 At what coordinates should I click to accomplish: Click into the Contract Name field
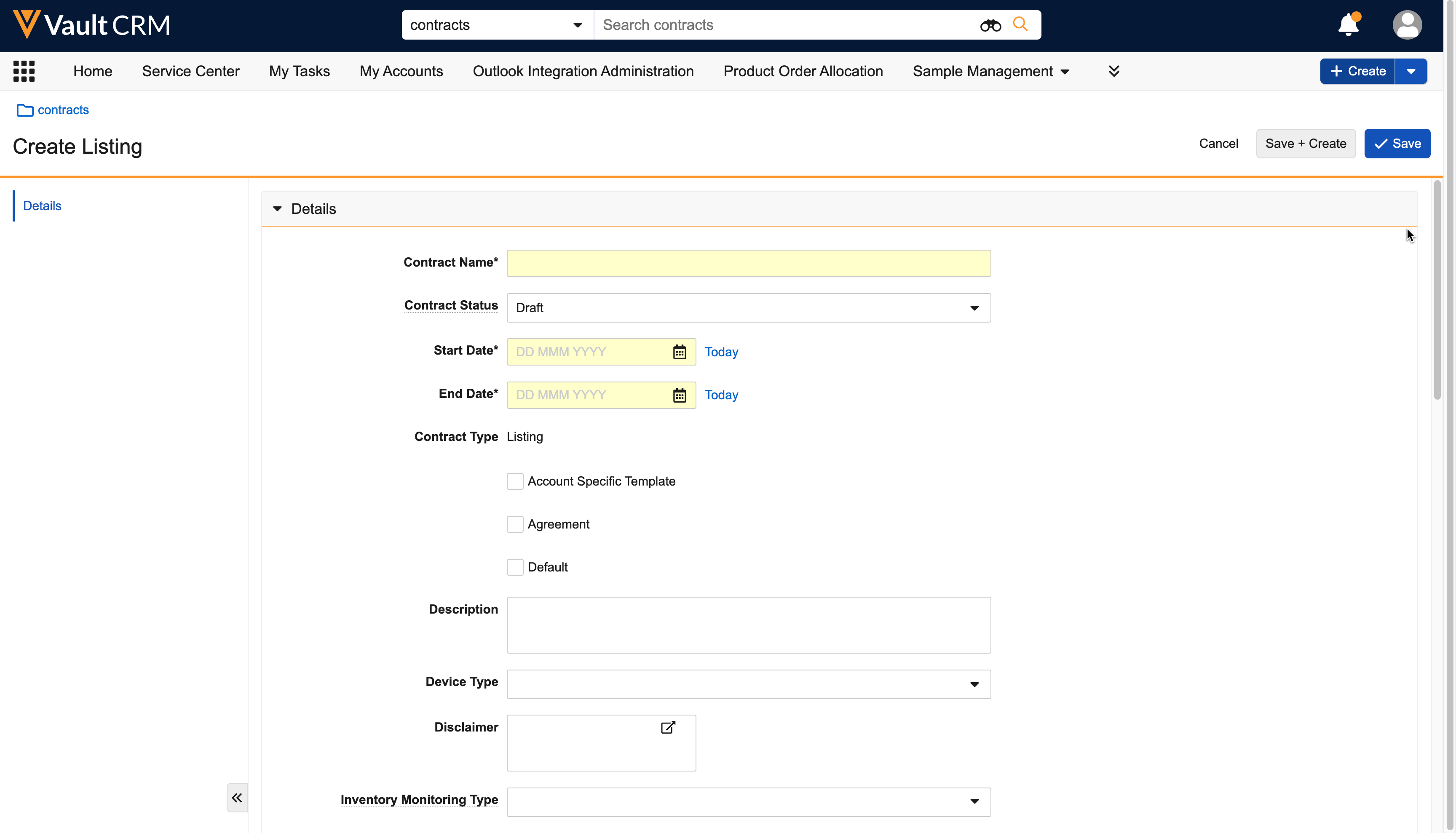748,263
